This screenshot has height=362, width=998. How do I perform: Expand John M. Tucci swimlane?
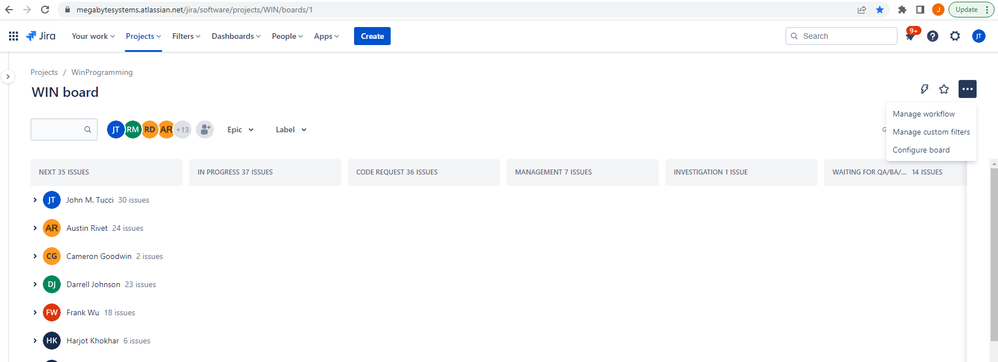pos(35,200)
